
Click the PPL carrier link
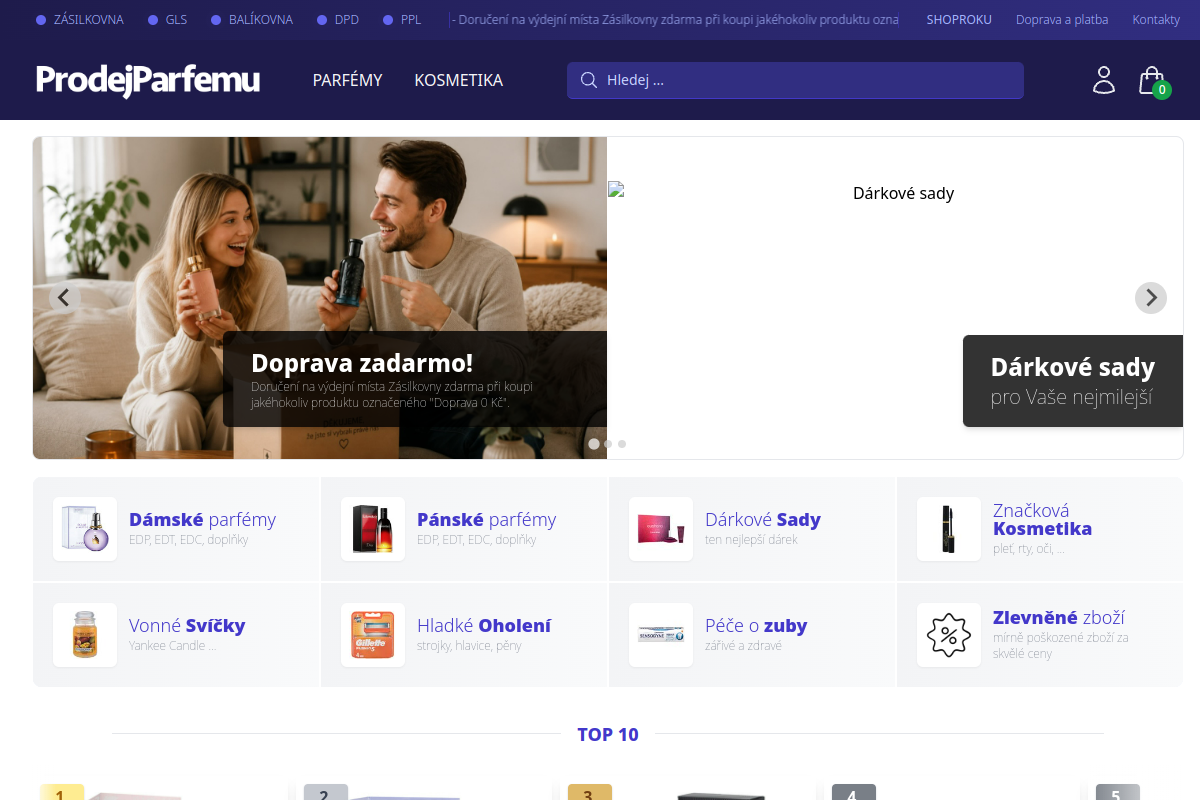pyautogui.click(x=402, y=20)
